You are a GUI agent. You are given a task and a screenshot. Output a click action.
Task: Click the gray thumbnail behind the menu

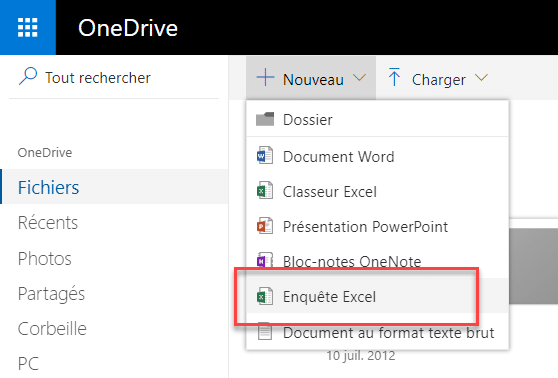(533, 266)
